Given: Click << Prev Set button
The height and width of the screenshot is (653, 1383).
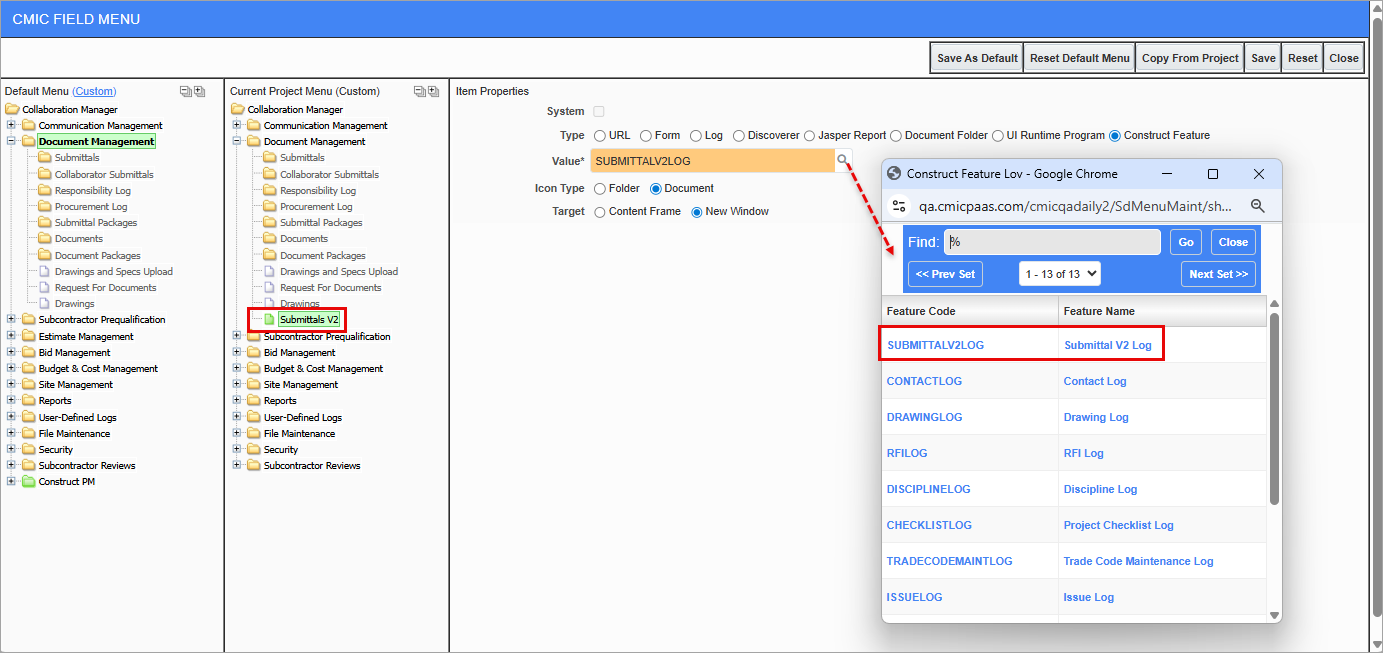Looking at the screenshot, I should [945, 274].
